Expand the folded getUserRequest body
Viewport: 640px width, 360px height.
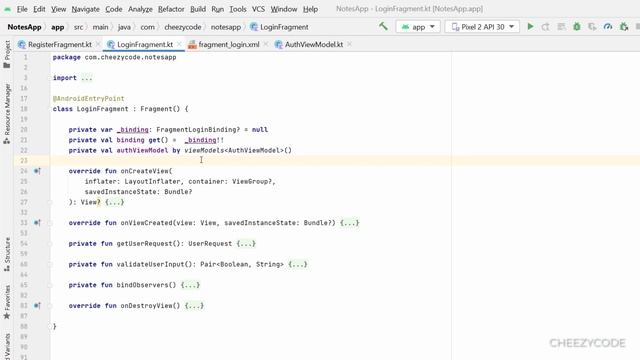point(246,244)
